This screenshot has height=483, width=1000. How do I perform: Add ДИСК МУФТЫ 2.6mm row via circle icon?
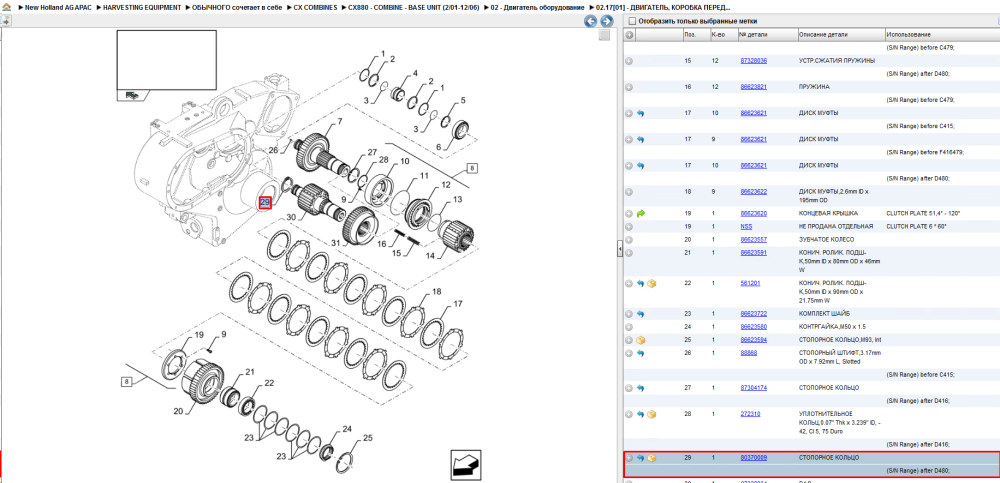[x=629, y=191]
